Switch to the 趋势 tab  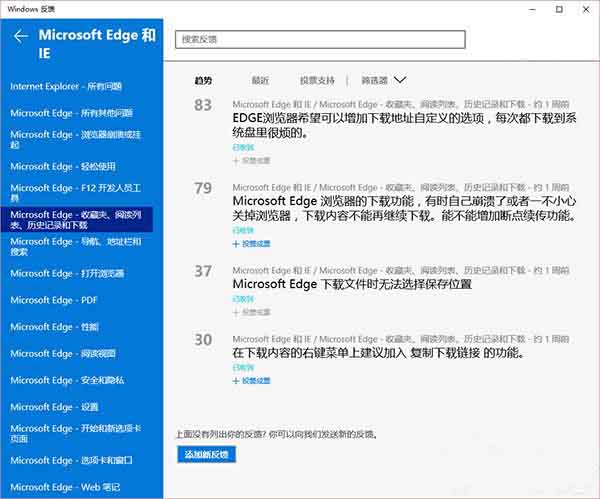coord(203,80)
